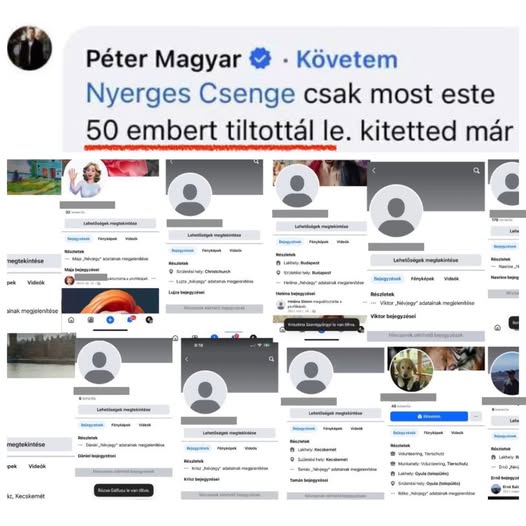This screenshot has width=526, height=526.
Task: Open the three-dot menu beside the blue button
Action: [476, 416]
